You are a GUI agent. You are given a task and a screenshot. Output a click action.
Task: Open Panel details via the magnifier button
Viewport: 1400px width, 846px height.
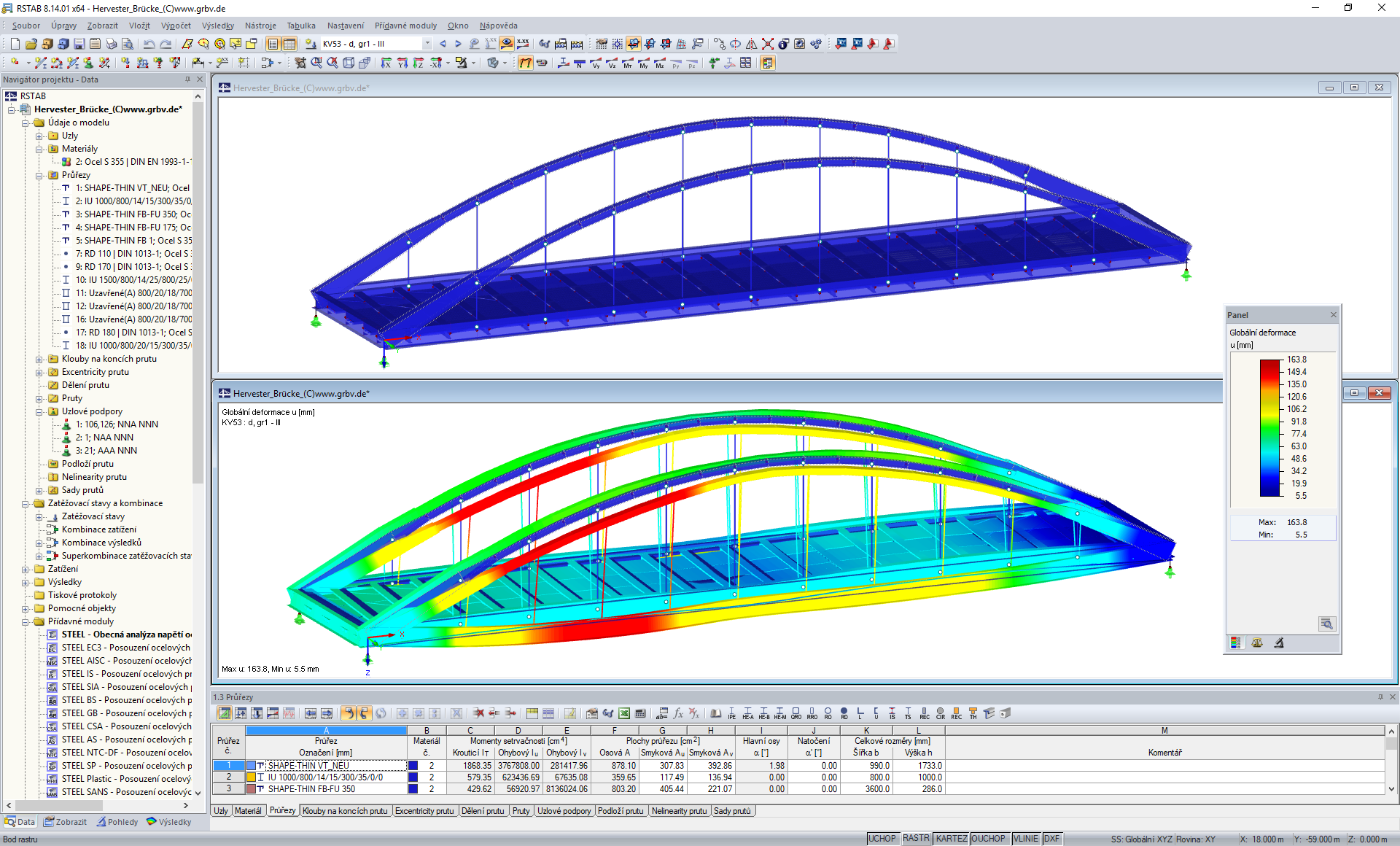[x=1328, y=624]
